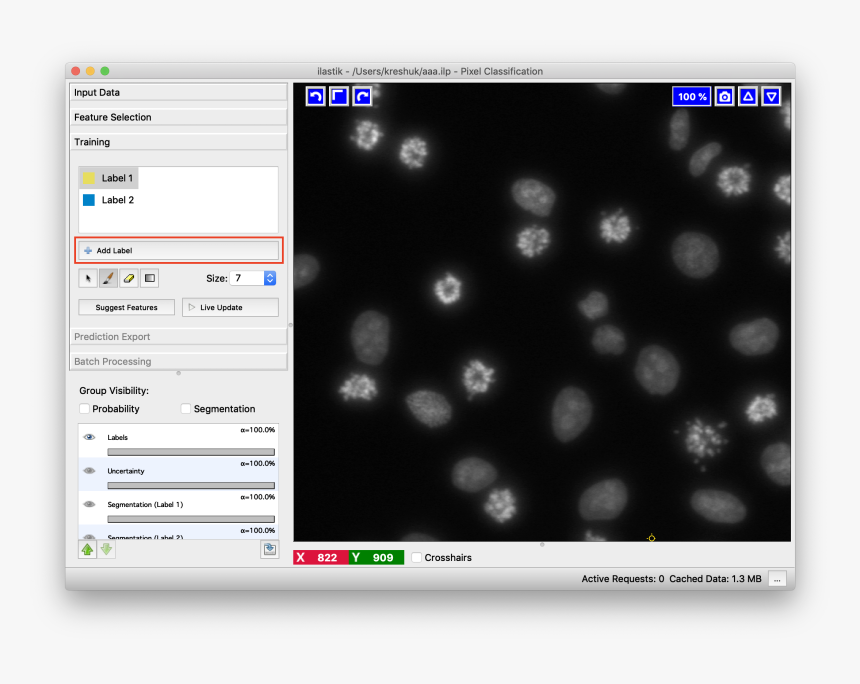Click the camera snapshot export icon
The width and height of the screenshot is (860, 684).
pyautogui.click(x=725, y=97)
